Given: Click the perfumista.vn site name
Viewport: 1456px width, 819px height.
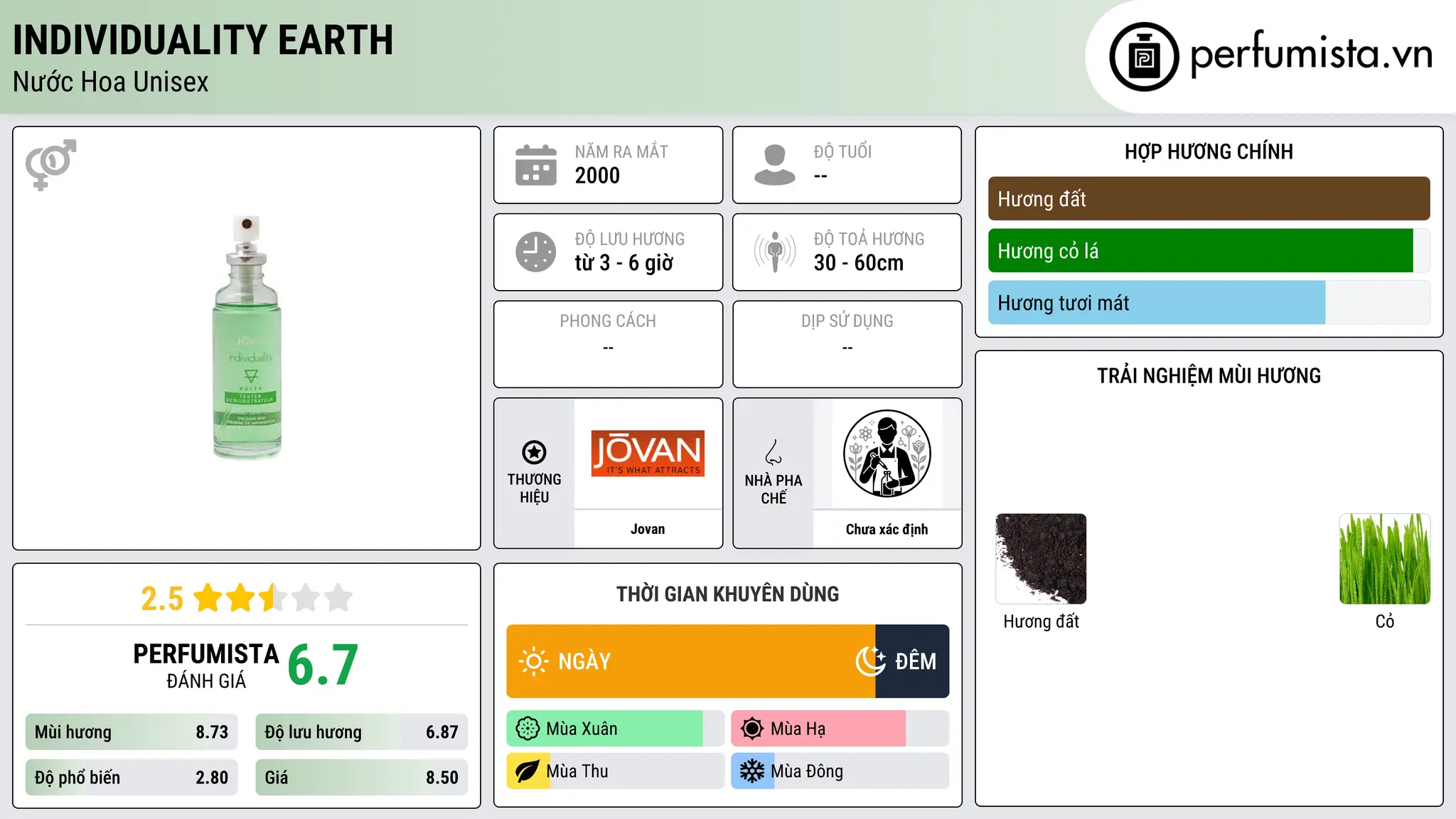Looking at the screenshot, I should [x=1312, y=54].
